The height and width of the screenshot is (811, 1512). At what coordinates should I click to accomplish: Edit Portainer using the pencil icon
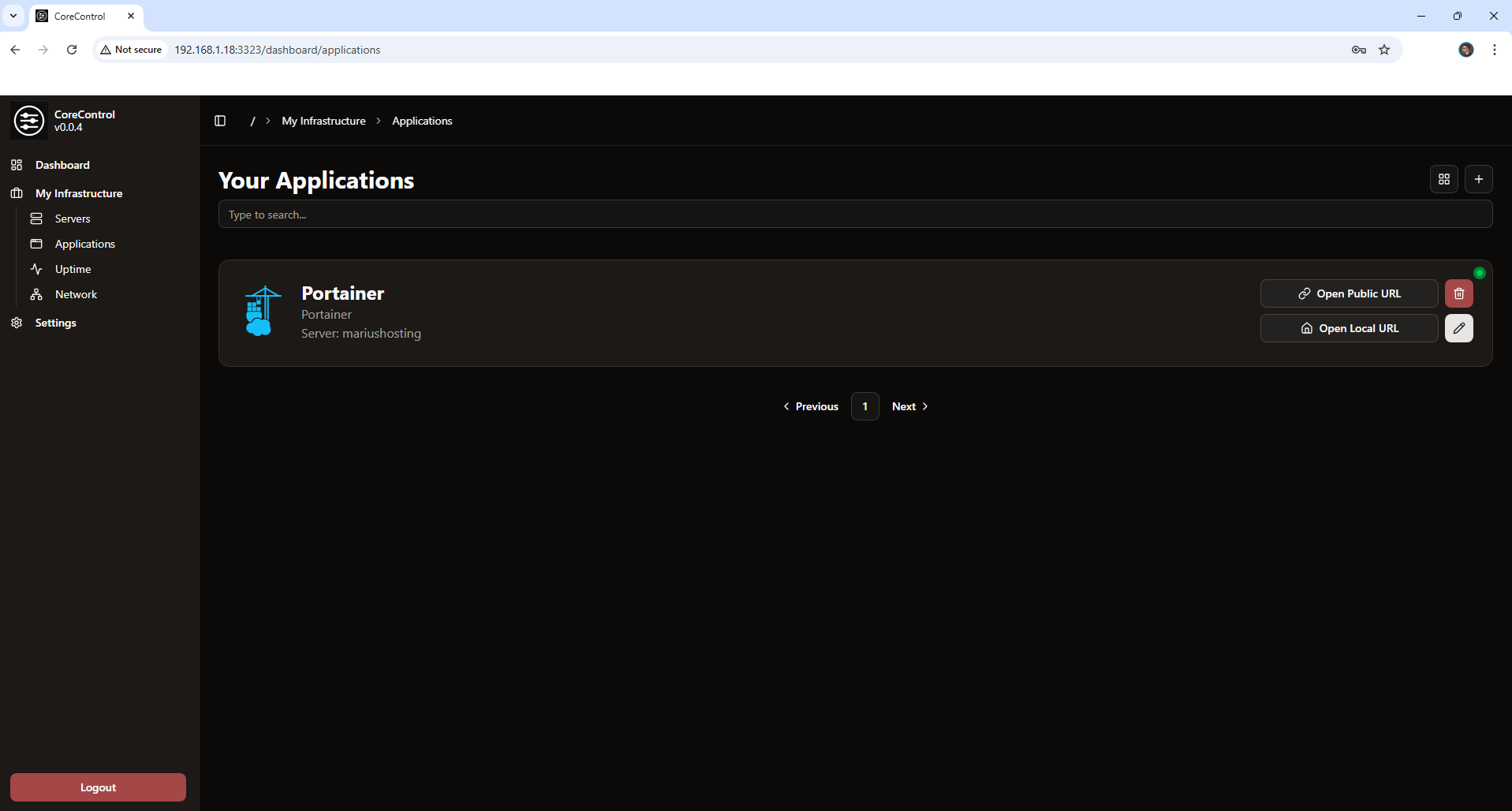[x=1458, y=328]
